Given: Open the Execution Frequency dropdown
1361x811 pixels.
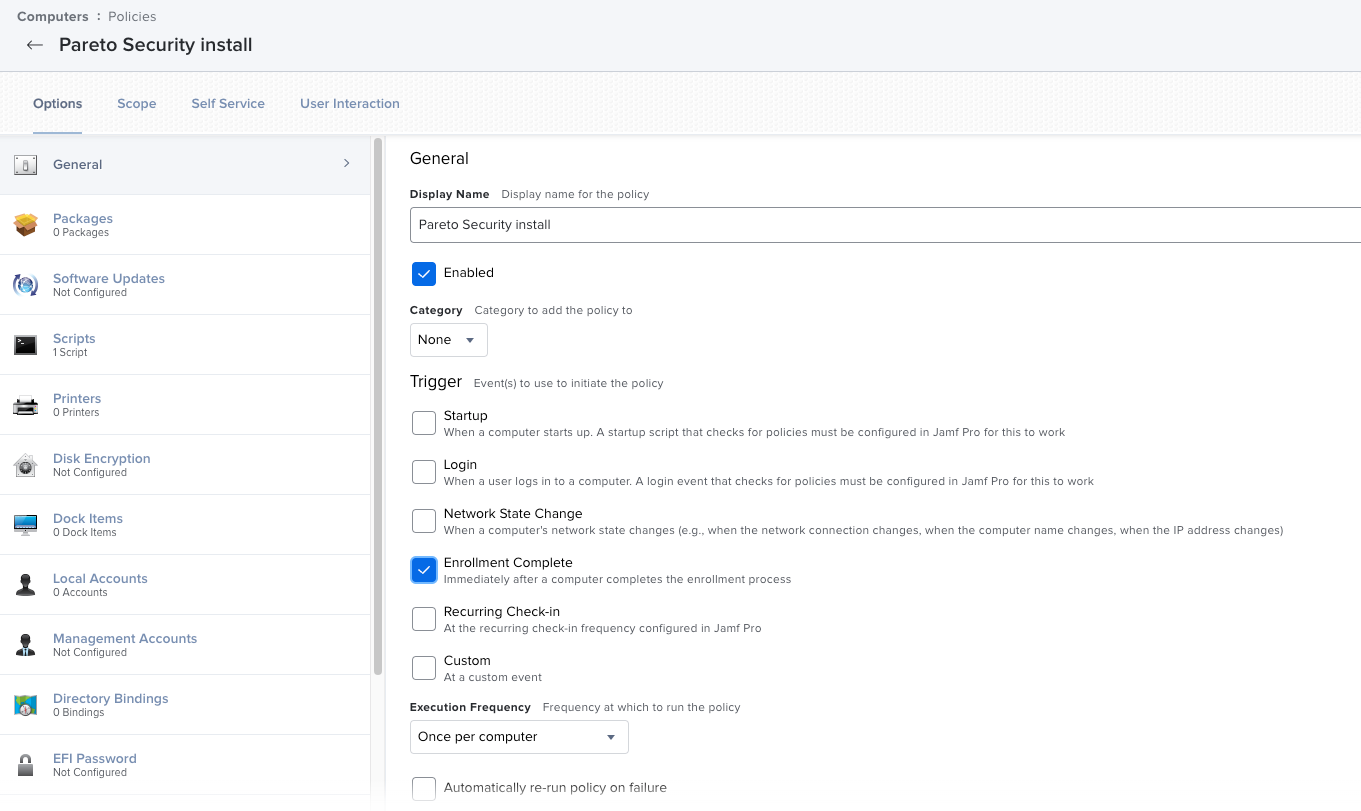Looking at the screenshot, I should tap(519, 737).
